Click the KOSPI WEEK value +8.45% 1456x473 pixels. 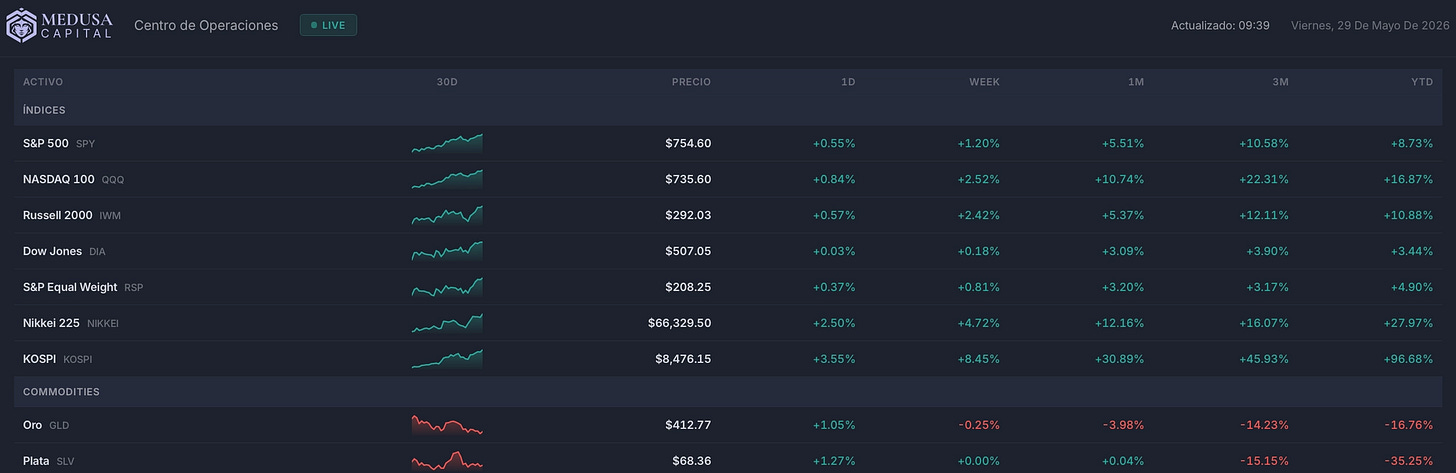[x=978, y=359]
